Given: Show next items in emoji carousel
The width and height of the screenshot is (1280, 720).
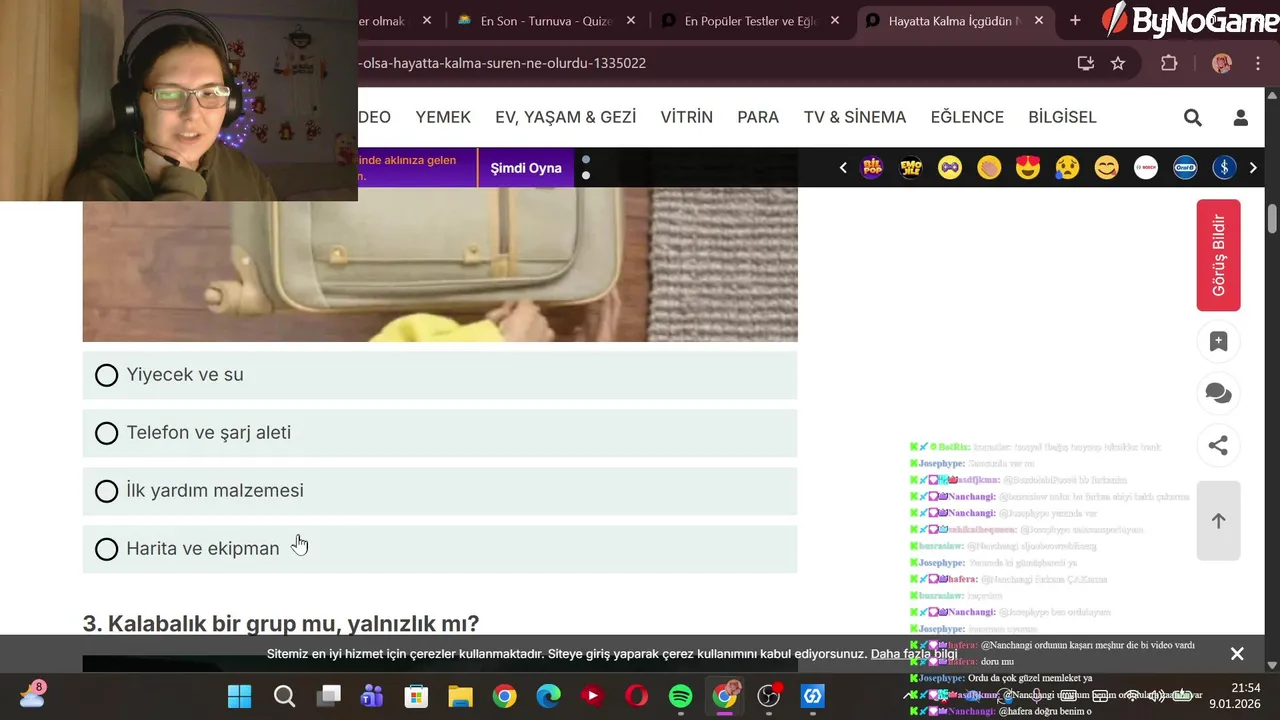Looking at the screenshot, I should (x=1253, y=168).
